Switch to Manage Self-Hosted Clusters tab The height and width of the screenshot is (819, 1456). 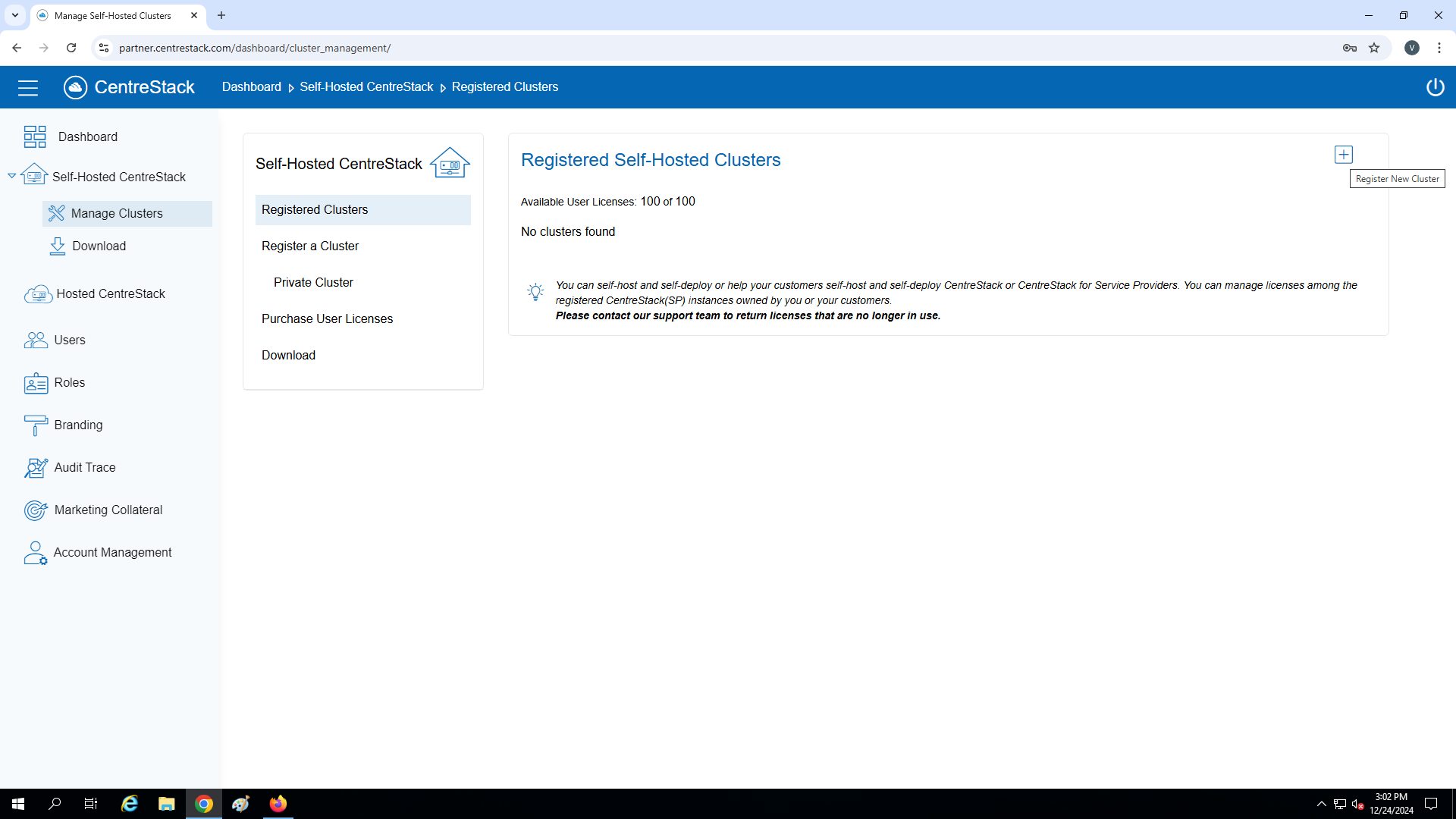tap(112, 15)
